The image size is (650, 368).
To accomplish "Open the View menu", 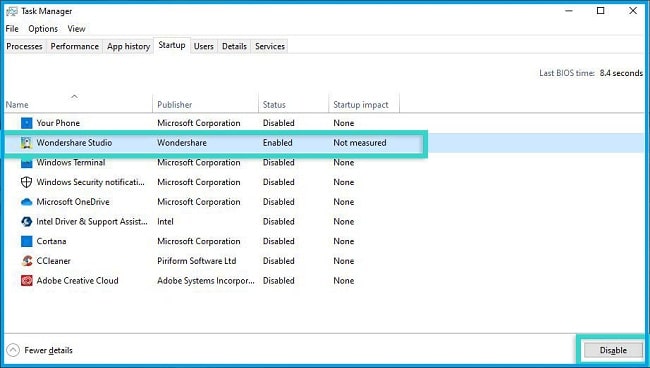I will tap(76, 29).
